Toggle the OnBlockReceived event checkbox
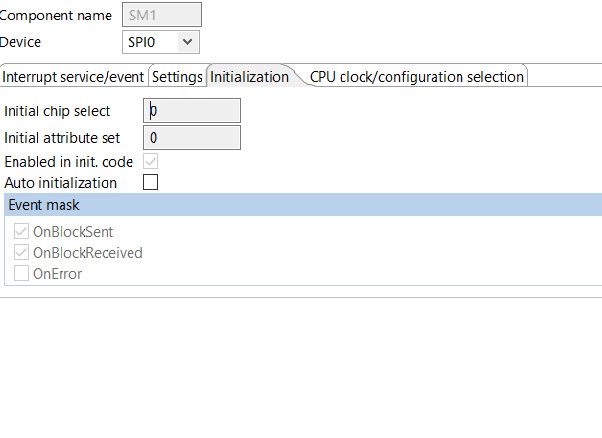Screen dimensions: 602x438 21,253
